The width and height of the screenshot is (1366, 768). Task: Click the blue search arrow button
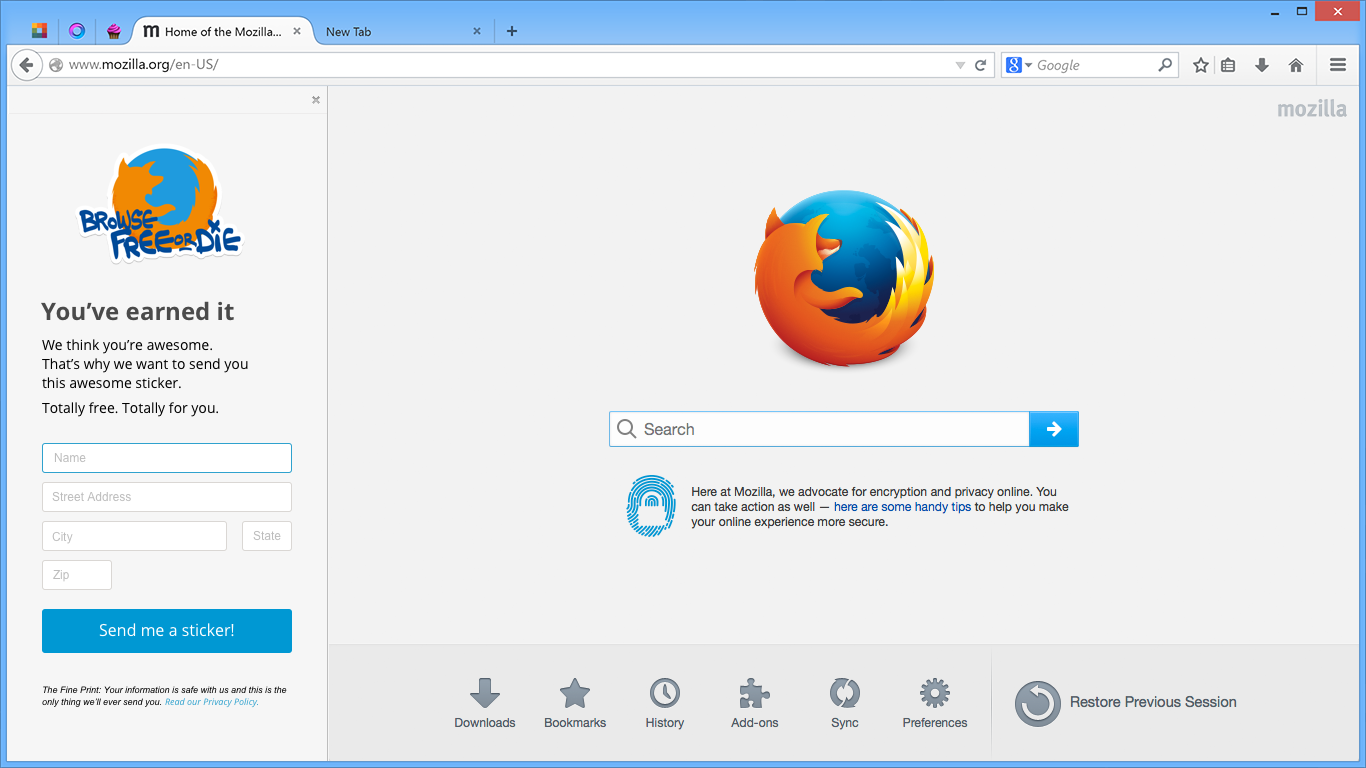click(1054, 429)
